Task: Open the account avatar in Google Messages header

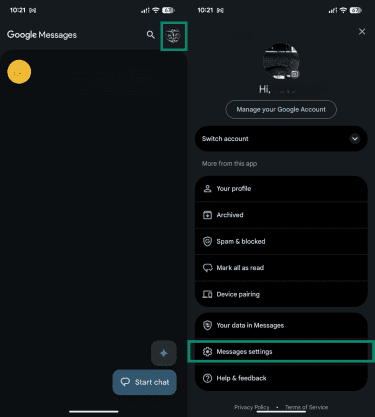Action: click(x=173, y=36)
